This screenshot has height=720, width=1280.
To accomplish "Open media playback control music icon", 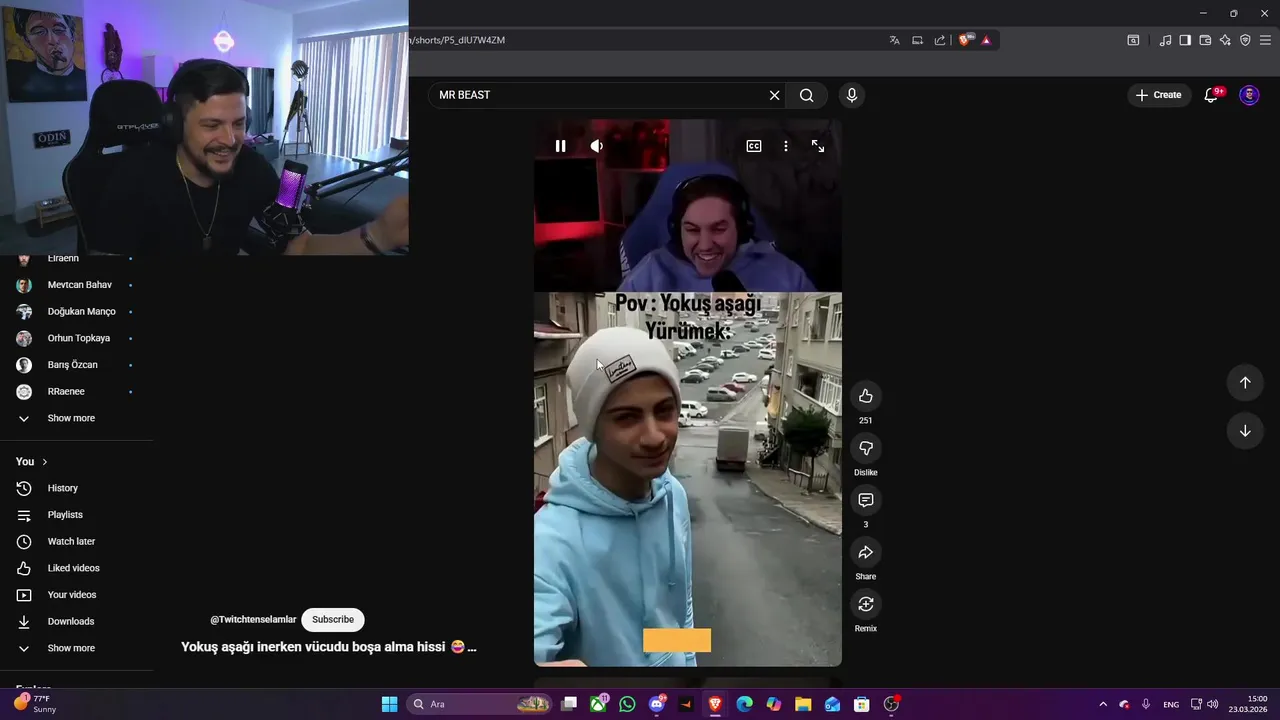I will click(1165, 40).
